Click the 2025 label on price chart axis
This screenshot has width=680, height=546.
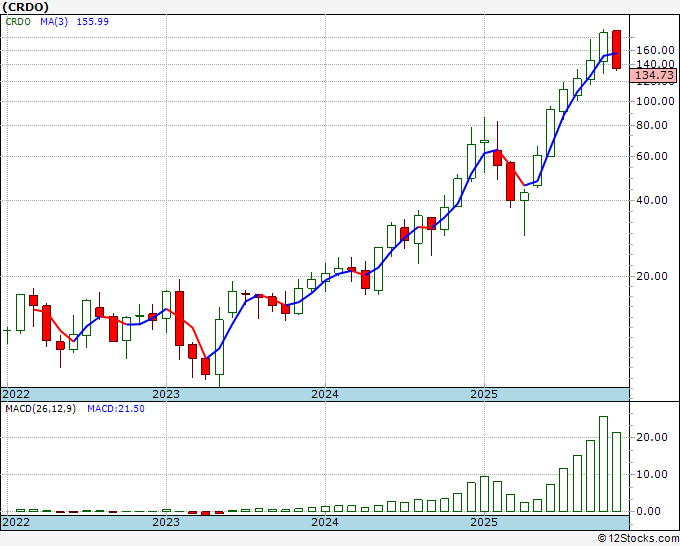click(484, 394)
